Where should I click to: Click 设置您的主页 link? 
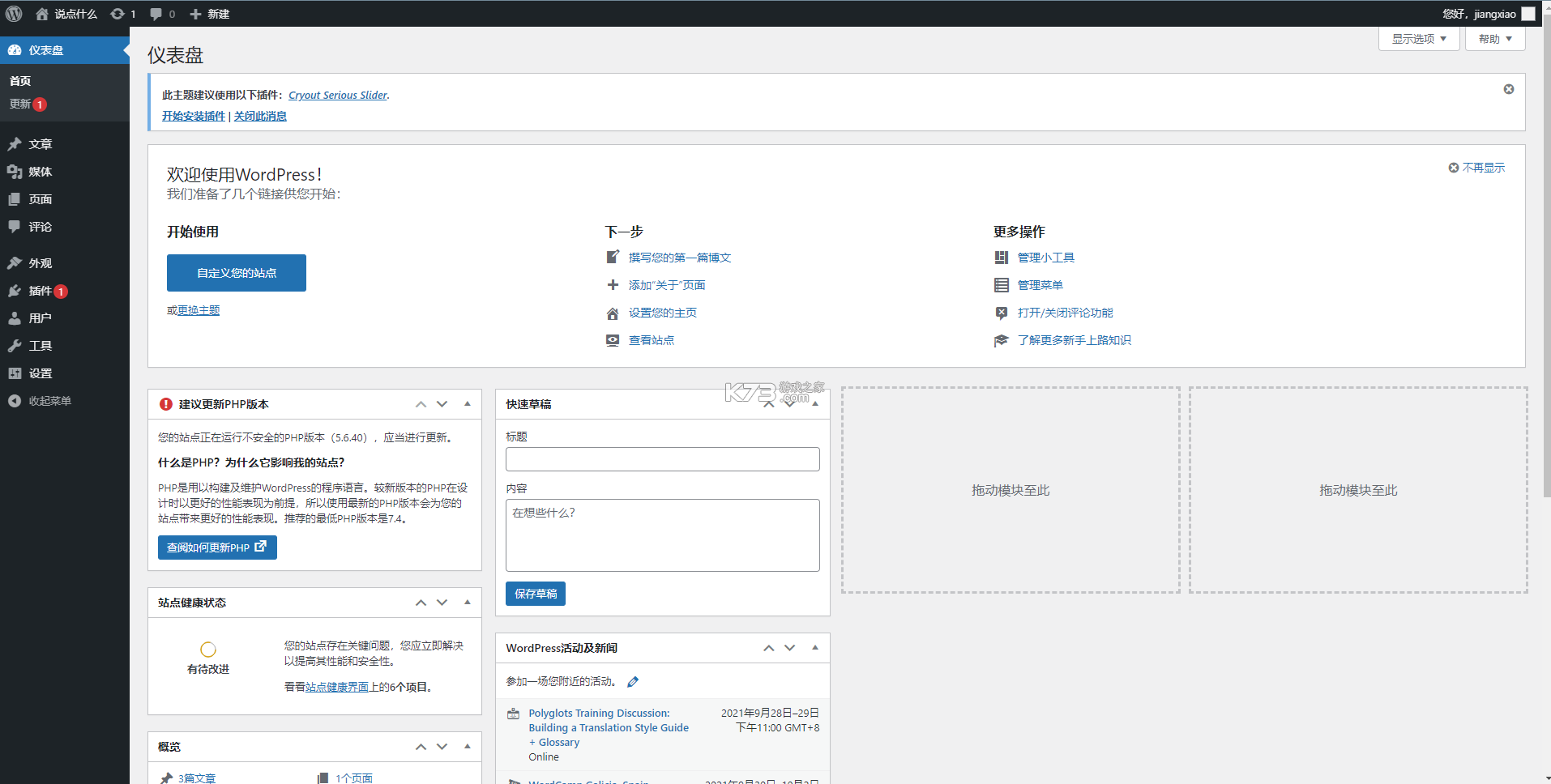pos(663,313)
